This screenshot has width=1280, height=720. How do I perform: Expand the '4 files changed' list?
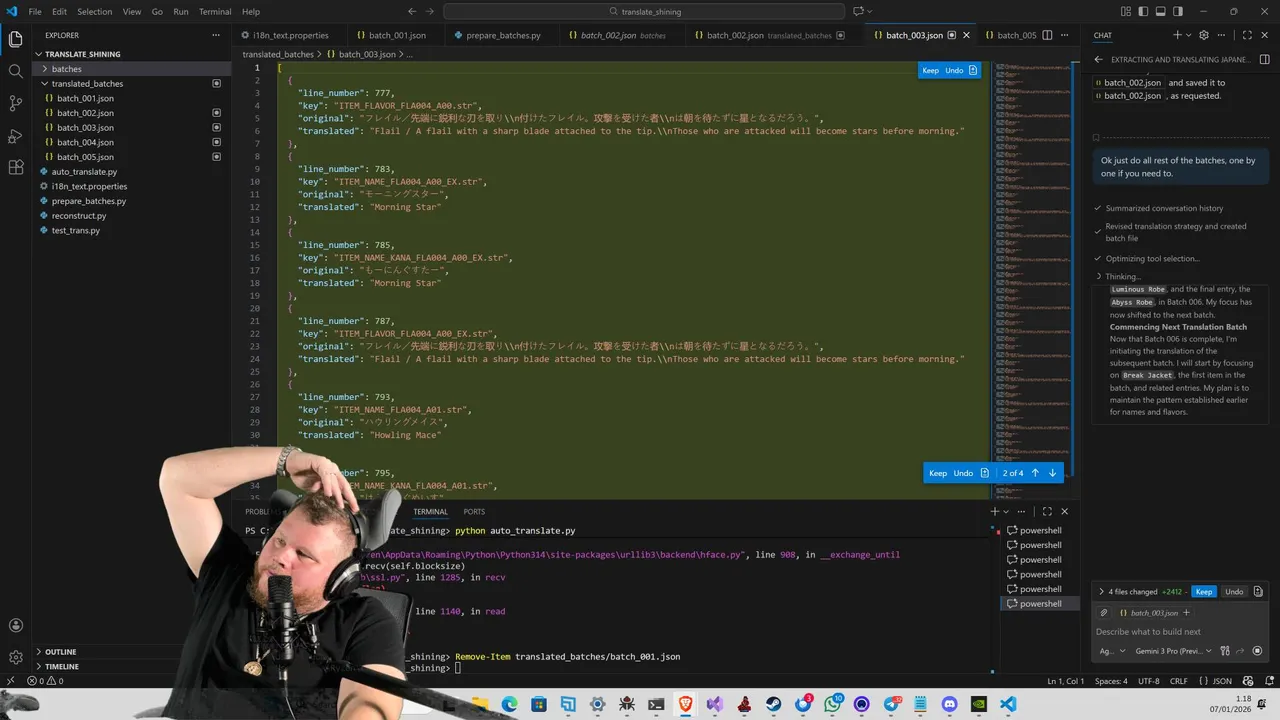1101,592
